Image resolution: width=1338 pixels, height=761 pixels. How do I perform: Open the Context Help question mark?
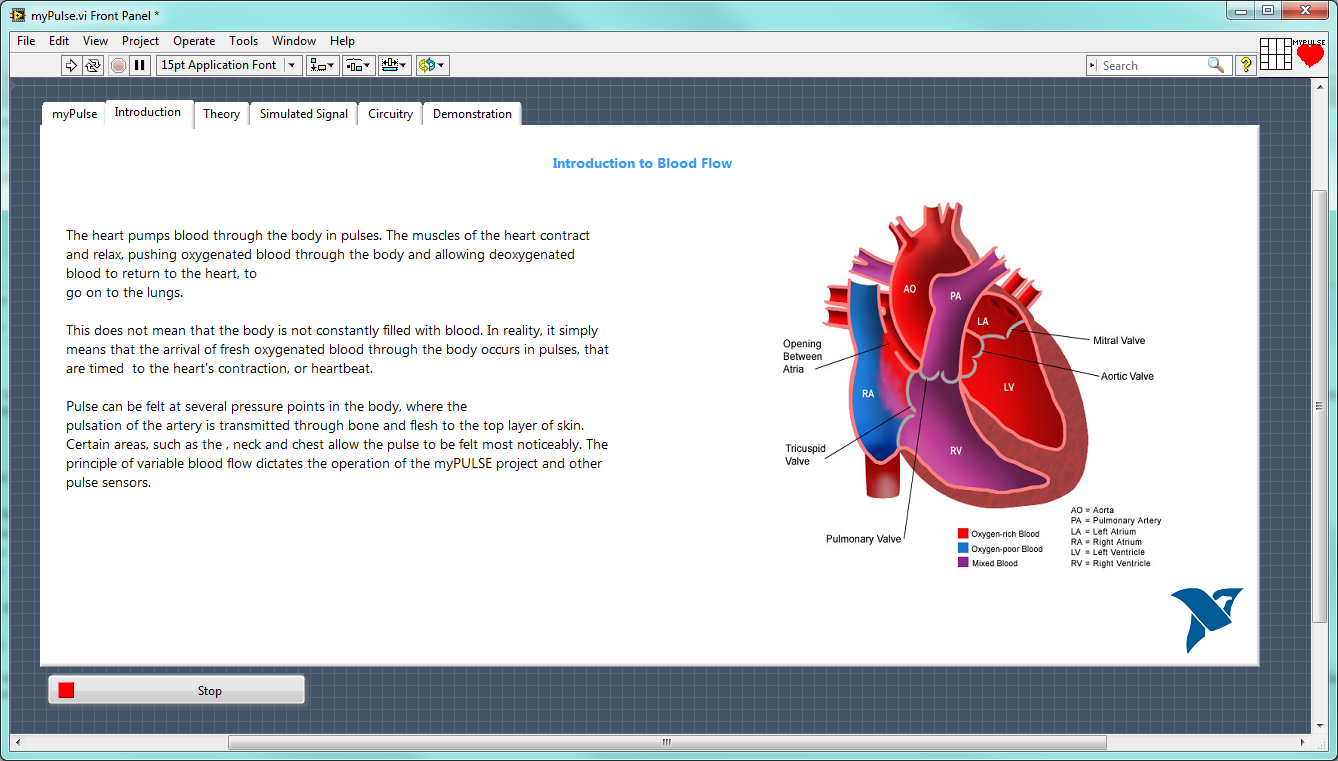tap(1245, 65)
